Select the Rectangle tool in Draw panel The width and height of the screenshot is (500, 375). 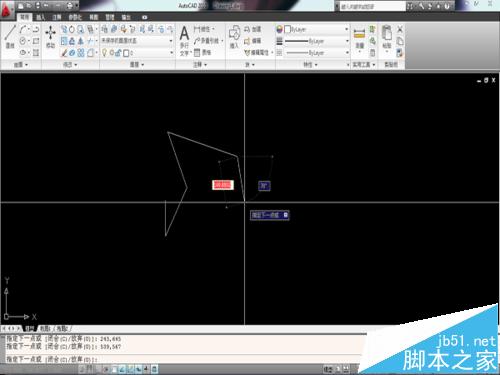point(36,41)
